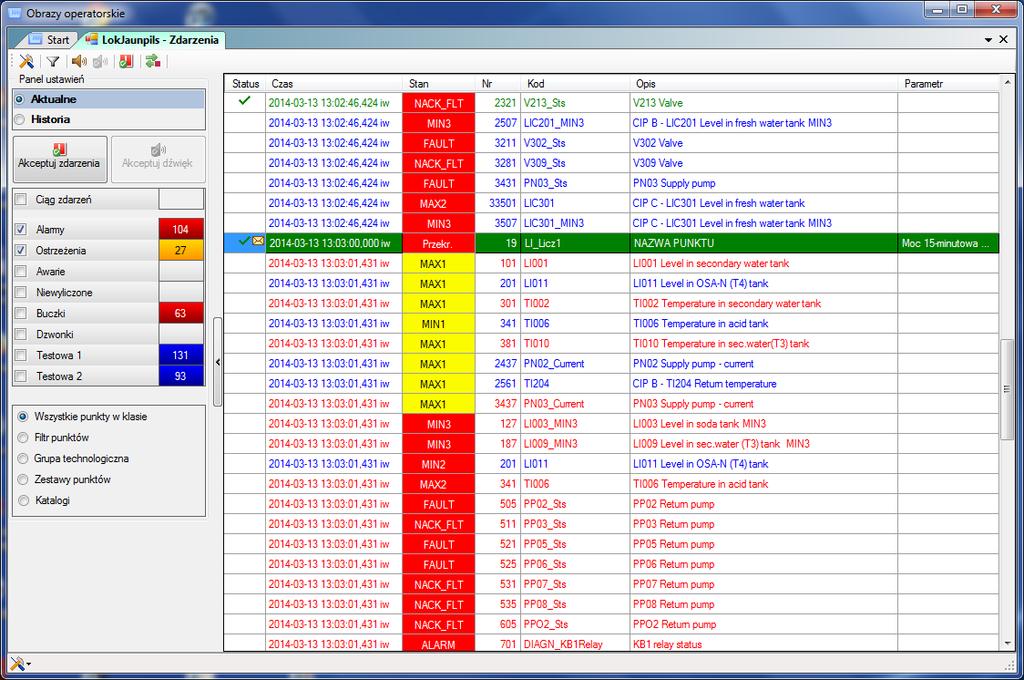Image resolution: width=1024 pixels, height=680 pixels.
Task: Click the vertical scrollbar thumb of events list
Action: (x=1008, y=388)
